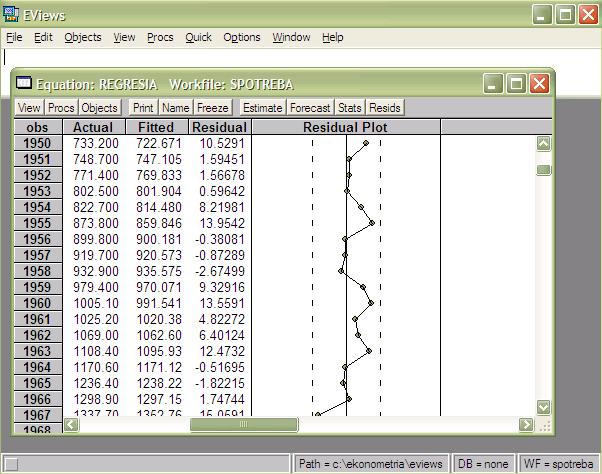Screen dimensions: 602x474
Task: Open the File menu
Action: pyautogui.click(x=14, y=37)
